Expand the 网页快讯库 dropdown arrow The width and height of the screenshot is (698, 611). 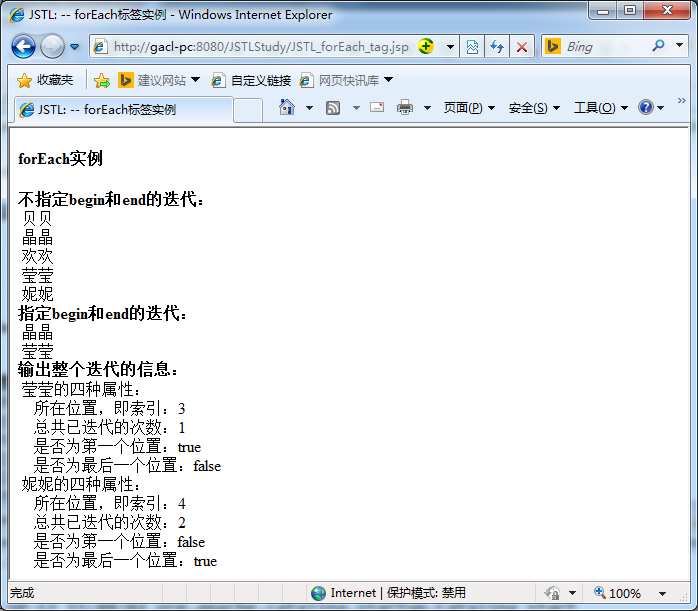389,80
